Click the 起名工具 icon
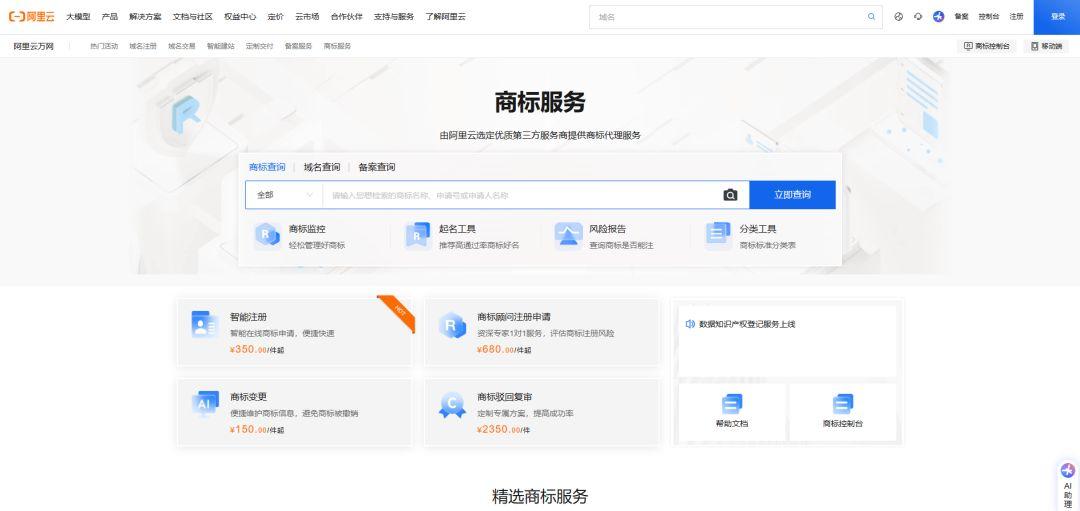This screenshot has width=1080, height=511. [x=417, y=236]
